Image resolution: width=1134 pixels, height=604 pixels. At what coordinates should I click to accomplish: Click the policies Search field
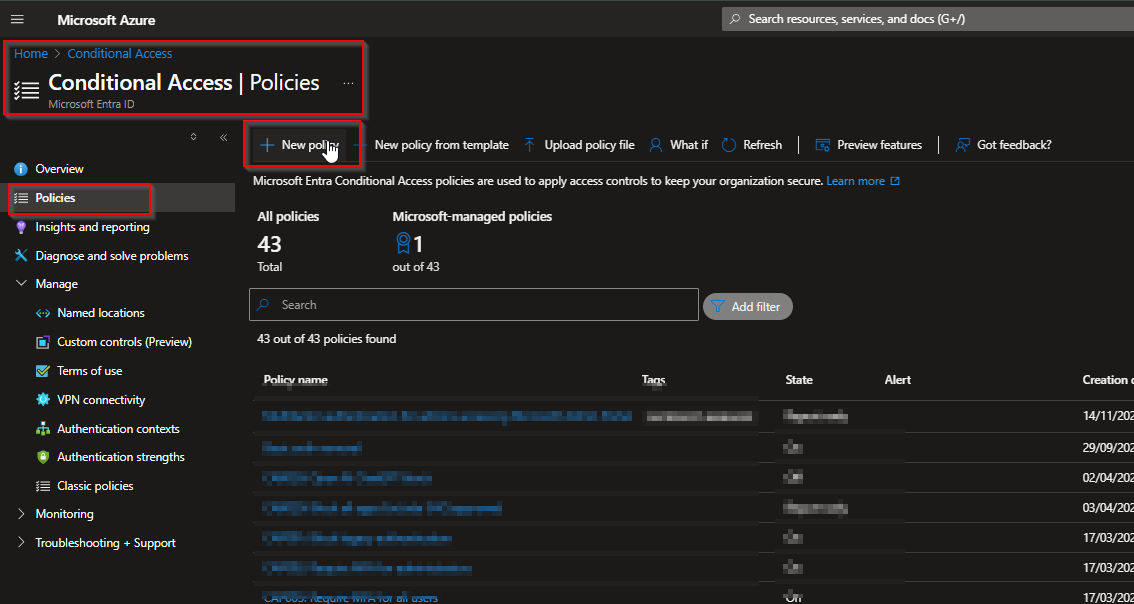point(480,305)
